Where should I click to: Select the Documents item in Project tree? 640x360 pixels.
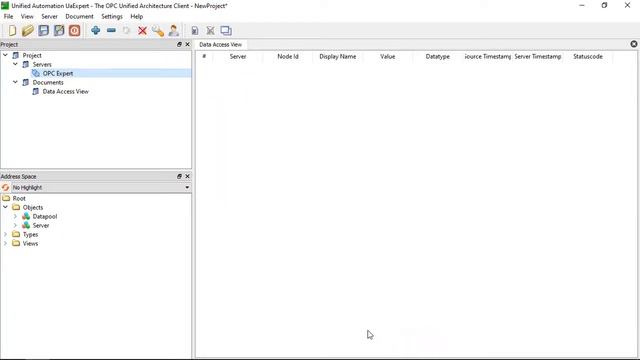(x=48, y=82)
